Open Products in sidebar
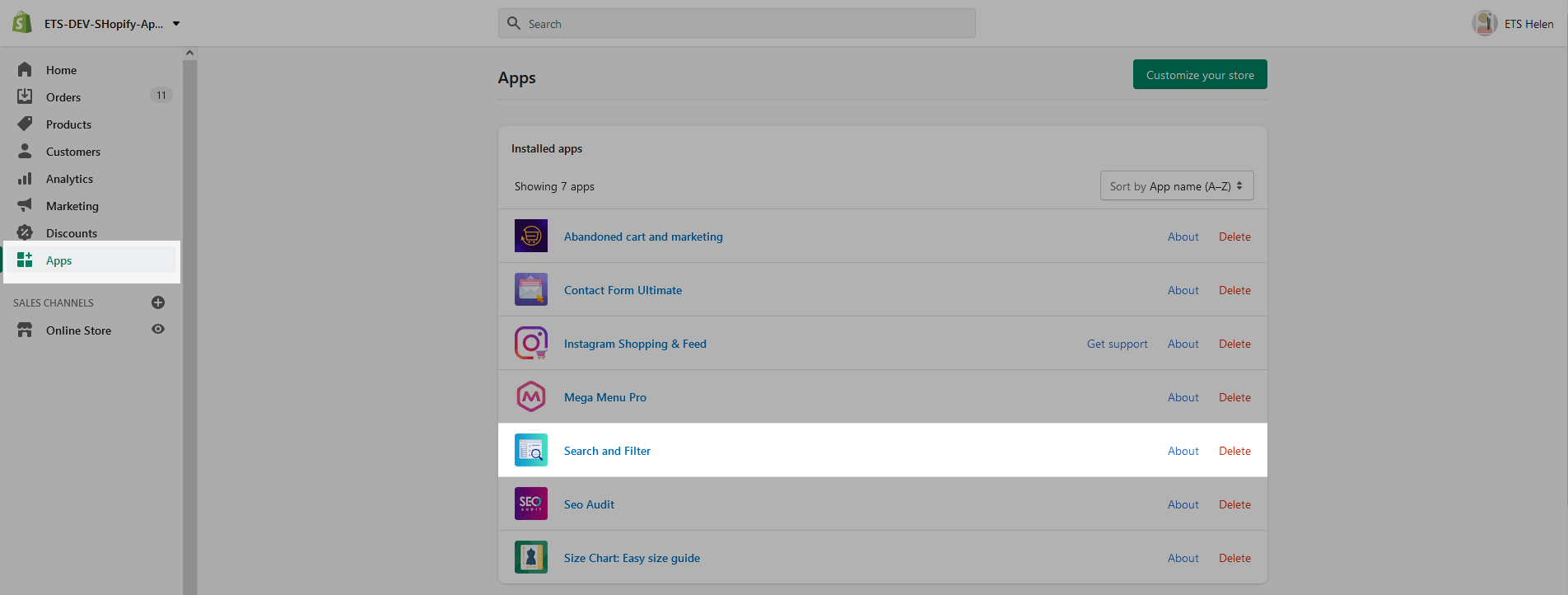This screenshot has height=595, width=1568. tap(68, 124)
